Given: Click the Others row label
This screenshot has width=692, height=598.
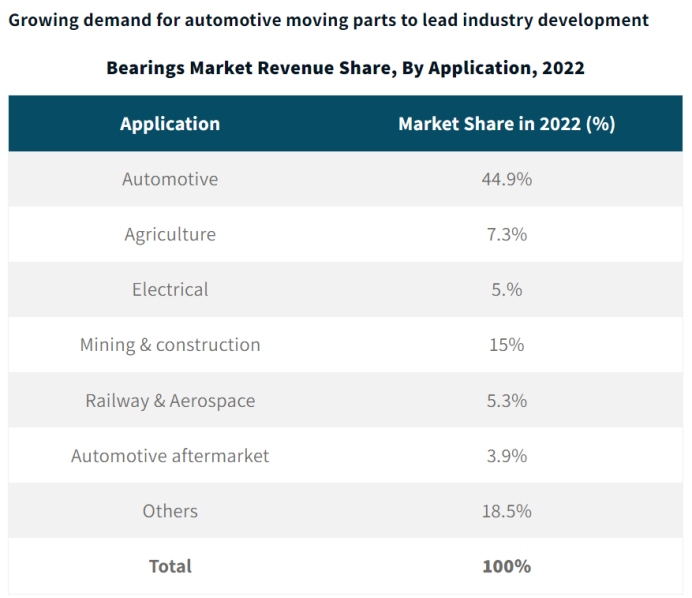Looking at the screenshot, I should coord(170,511).
